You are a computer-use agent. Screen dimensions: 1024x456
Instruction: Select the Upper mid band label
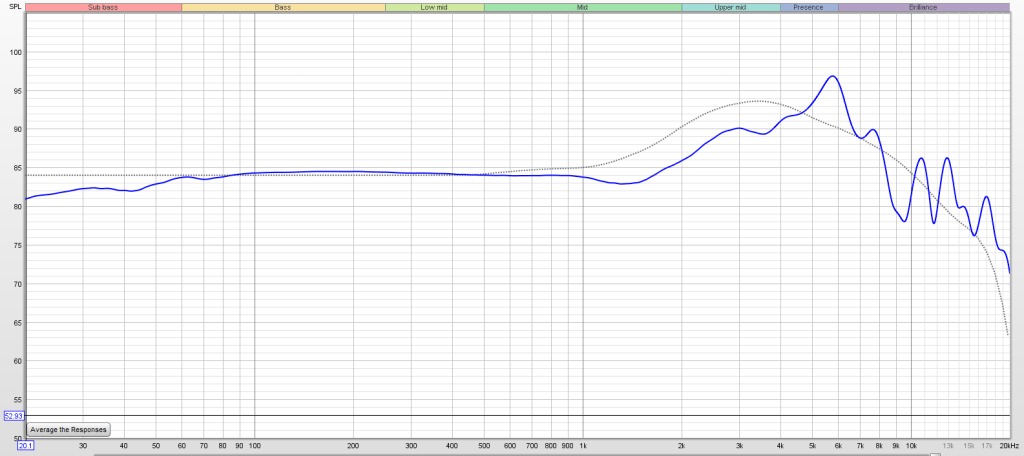[729, 7]
